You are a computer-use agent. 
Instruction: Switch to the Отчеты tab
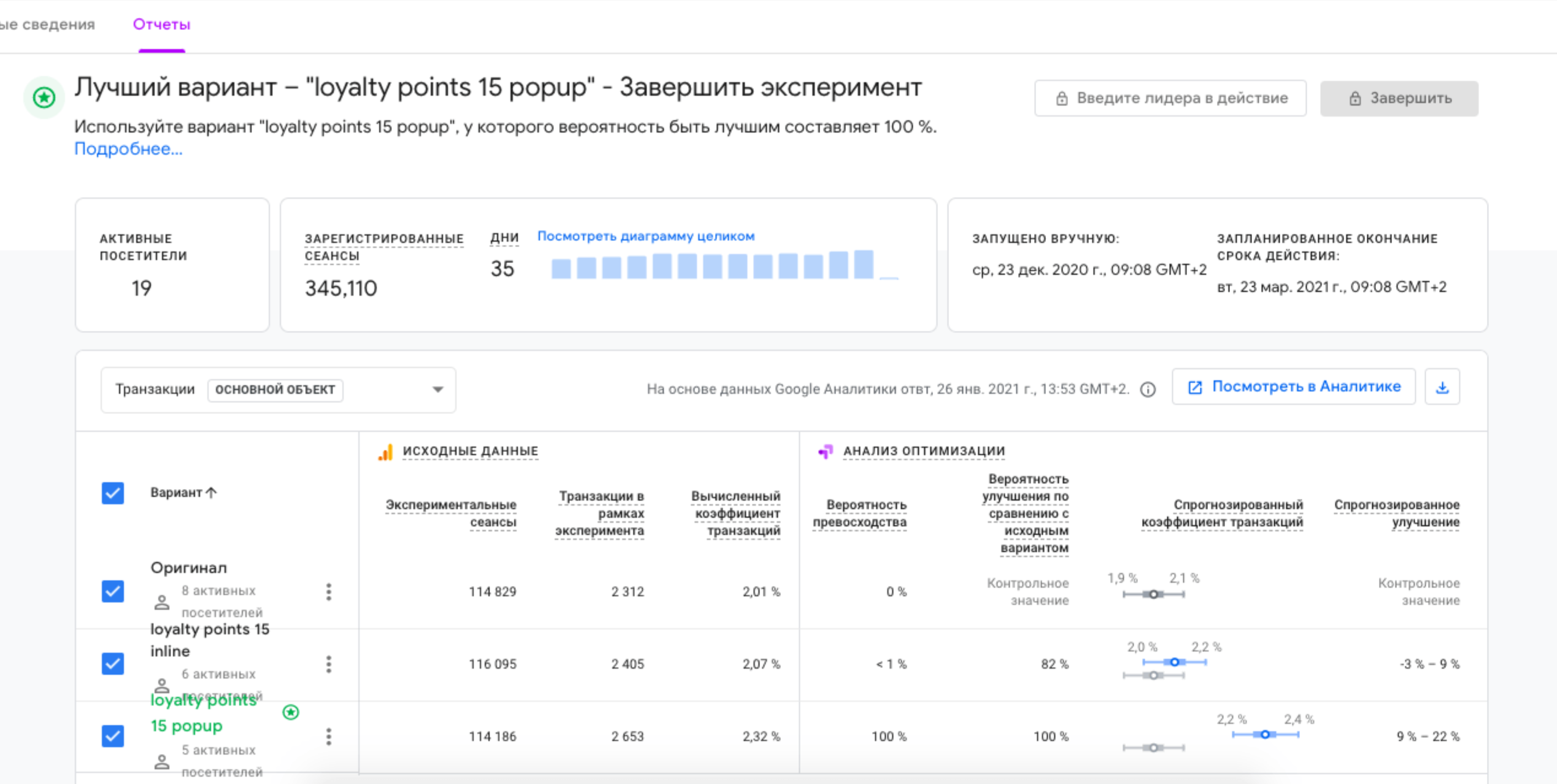pos(161,25)
